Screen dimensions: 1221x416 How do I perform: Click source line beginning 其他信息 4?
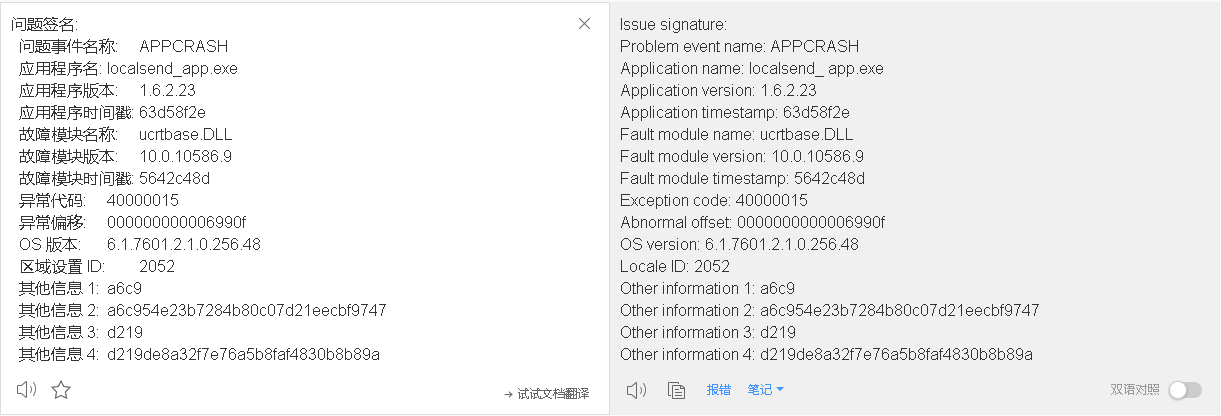click(199, 354)
